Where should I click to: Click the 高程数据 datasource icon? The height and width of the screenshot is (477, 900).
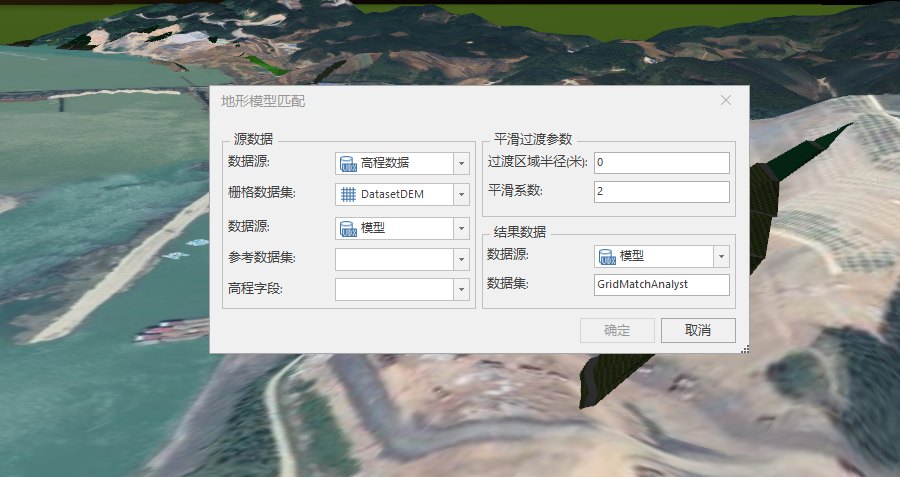pos(348,164)
